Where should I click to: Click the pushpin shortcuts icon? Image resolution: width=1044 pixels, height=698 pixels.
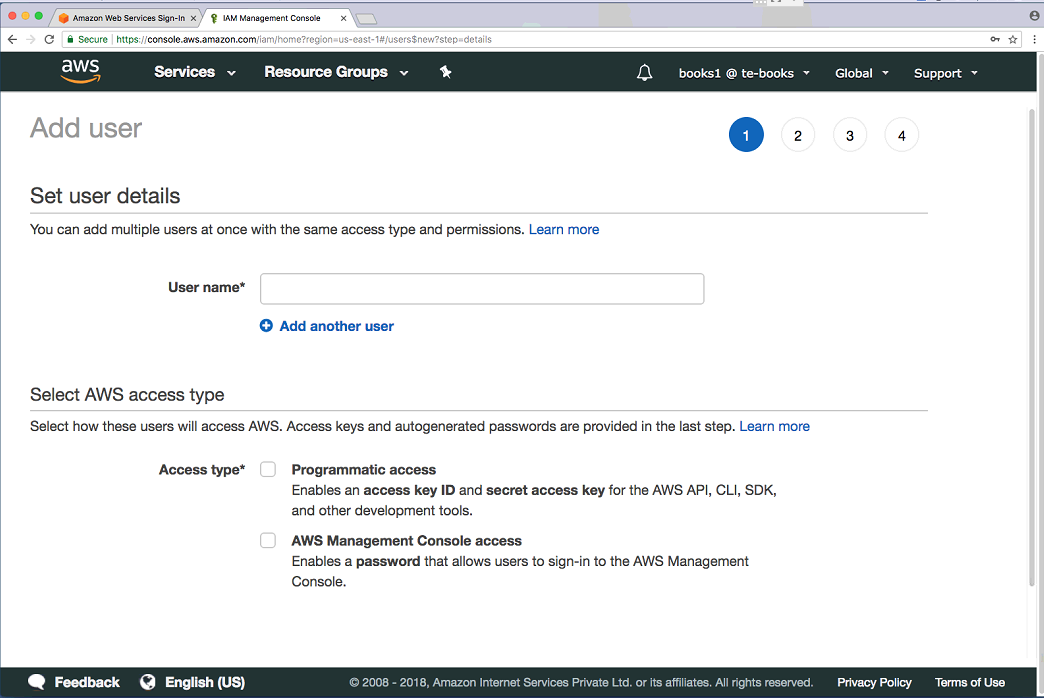(x=445, y=72)
